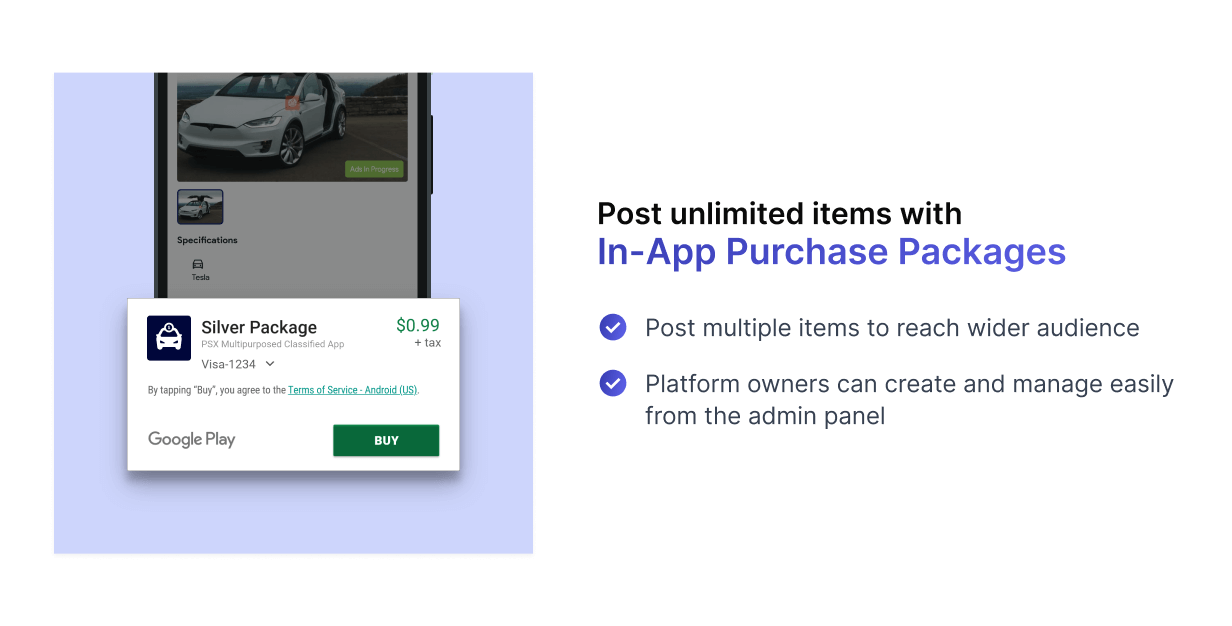Click the Tesla specification label
This screenshot has width=1232, height=626.
click(x=201, y=277)
